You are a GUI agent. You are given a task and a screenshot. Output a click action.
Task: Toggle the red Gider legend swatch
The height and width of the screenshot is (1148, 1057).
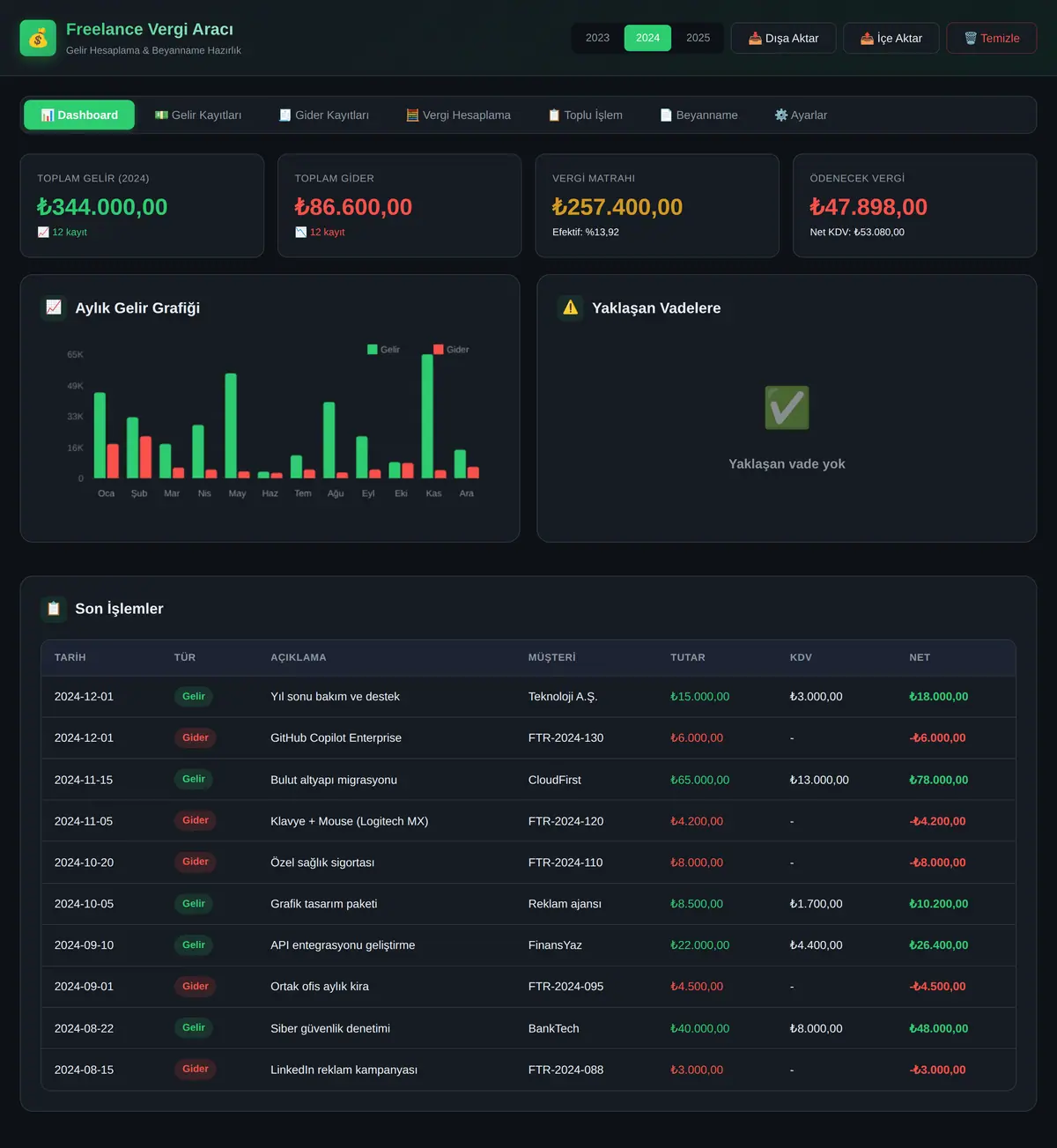439,350
